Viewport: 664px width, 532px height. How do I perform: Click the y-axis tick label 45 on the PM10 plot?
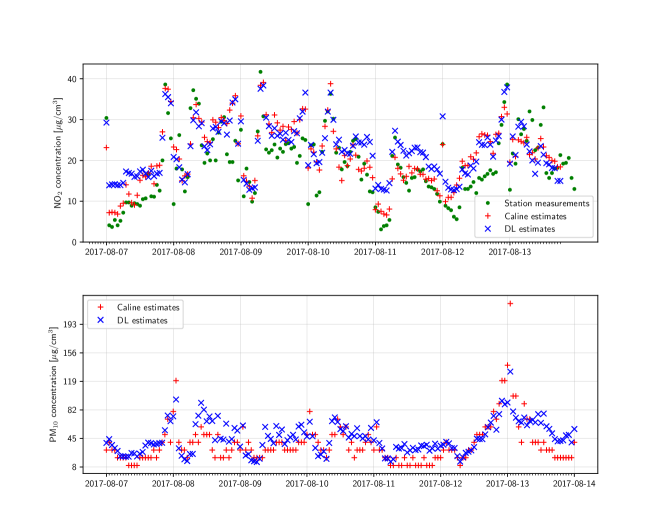72,438
